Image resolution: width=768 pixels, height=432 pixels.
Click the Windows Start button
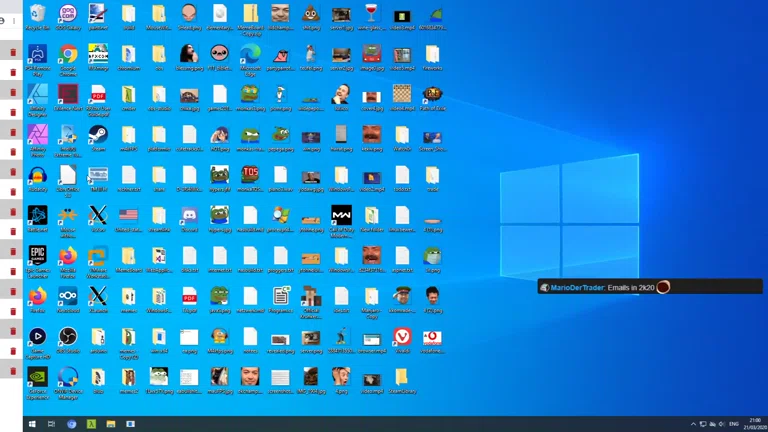click(x=31, y=424)
